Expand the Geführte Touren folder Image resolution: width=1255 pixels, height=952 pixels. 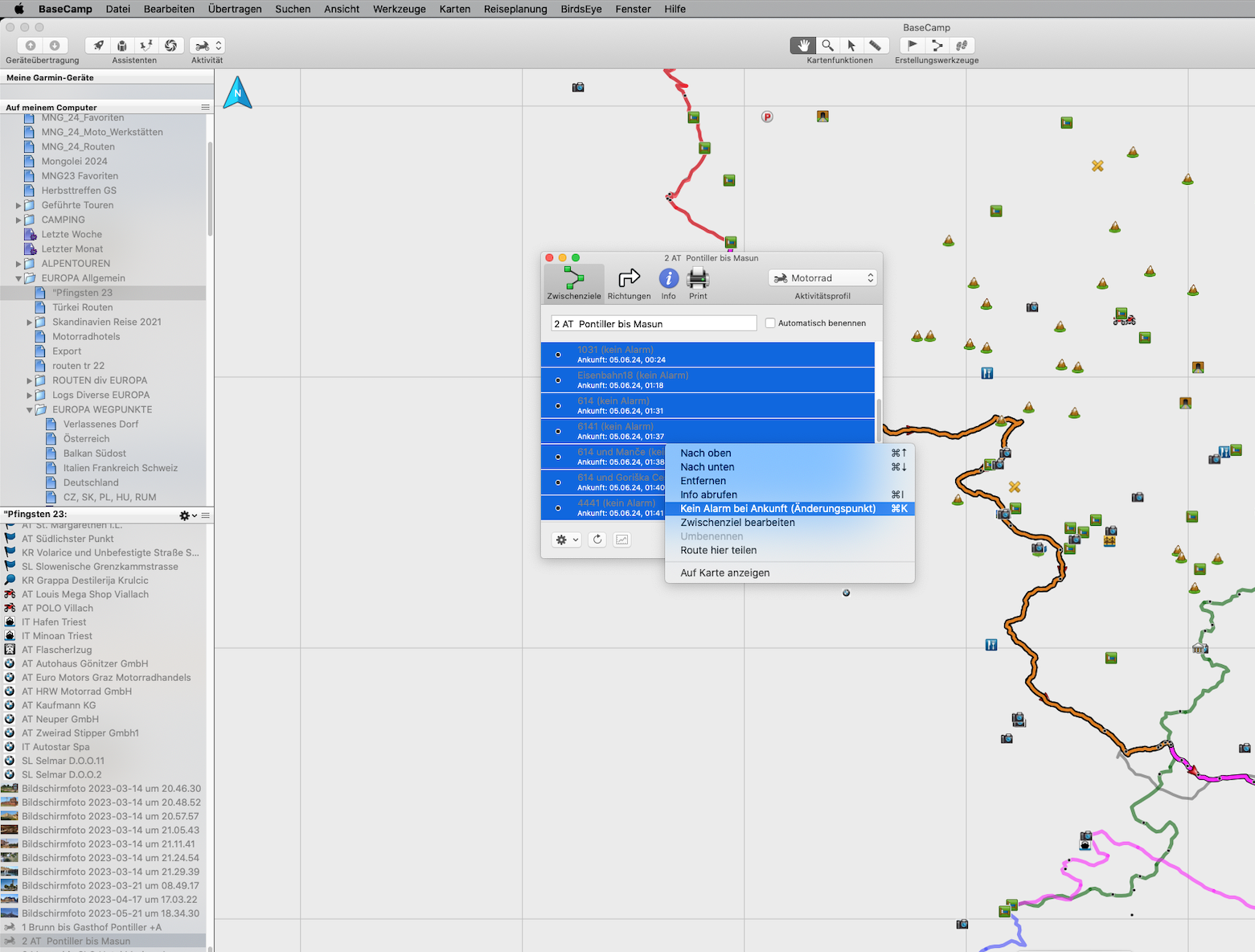pos(18,206)
